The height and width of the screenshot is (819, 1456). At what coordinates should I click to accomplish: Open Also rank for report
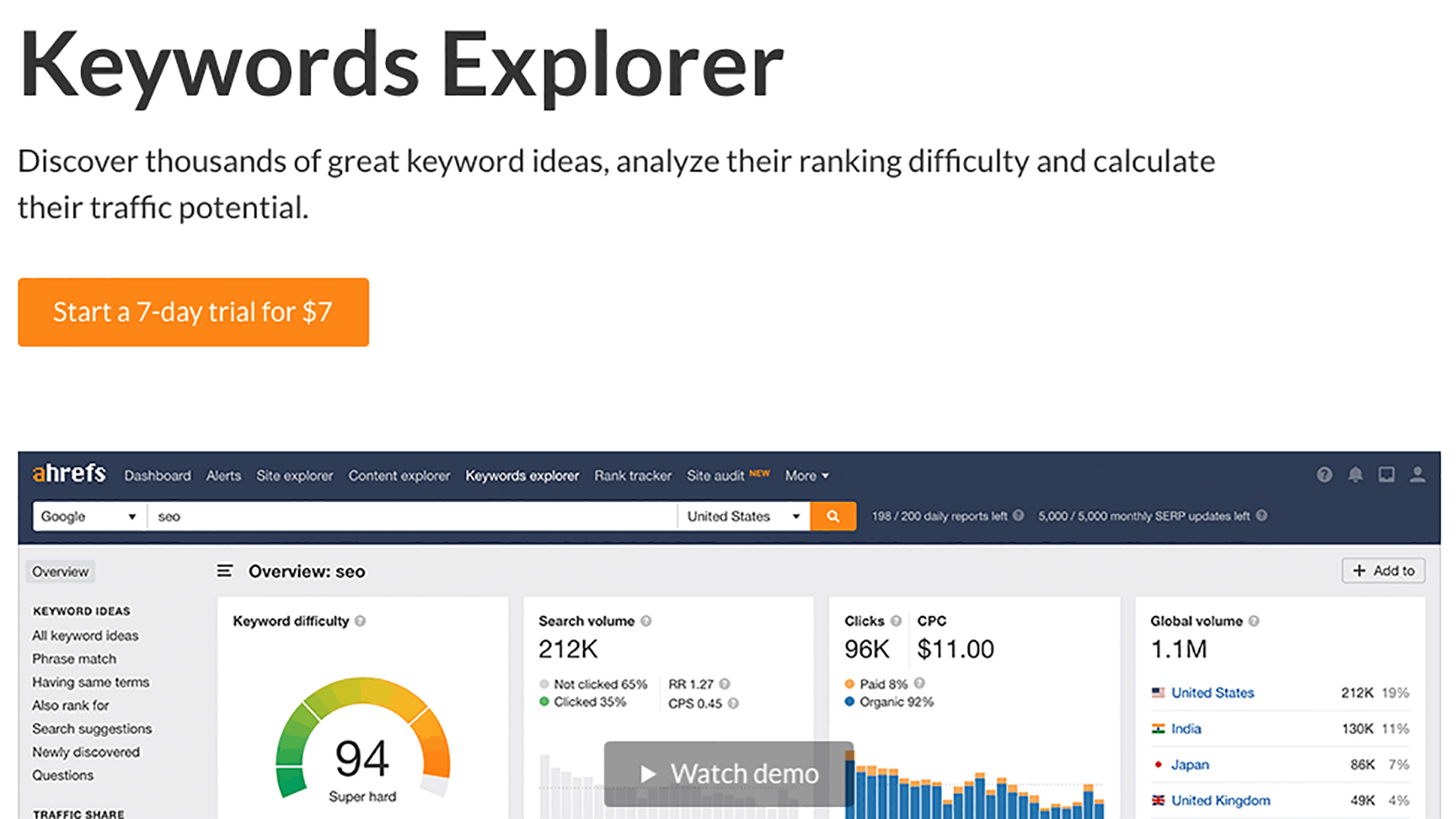pyautogui.click(x=71, y=705)
